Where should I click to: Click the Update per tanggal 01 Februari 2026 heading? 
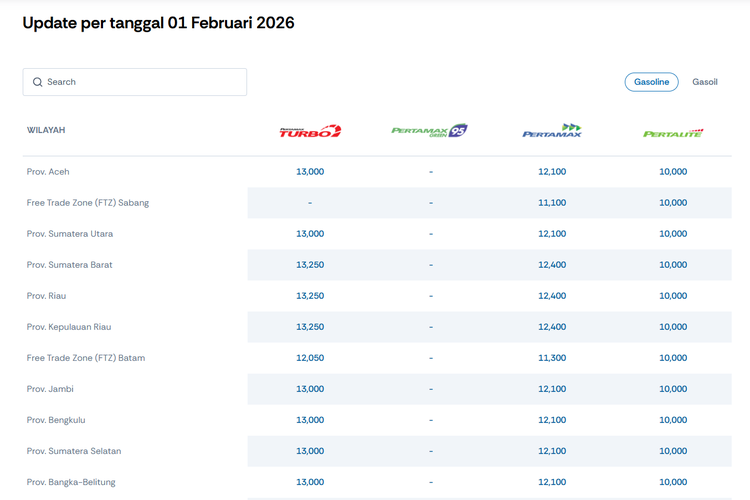point(158,23)
